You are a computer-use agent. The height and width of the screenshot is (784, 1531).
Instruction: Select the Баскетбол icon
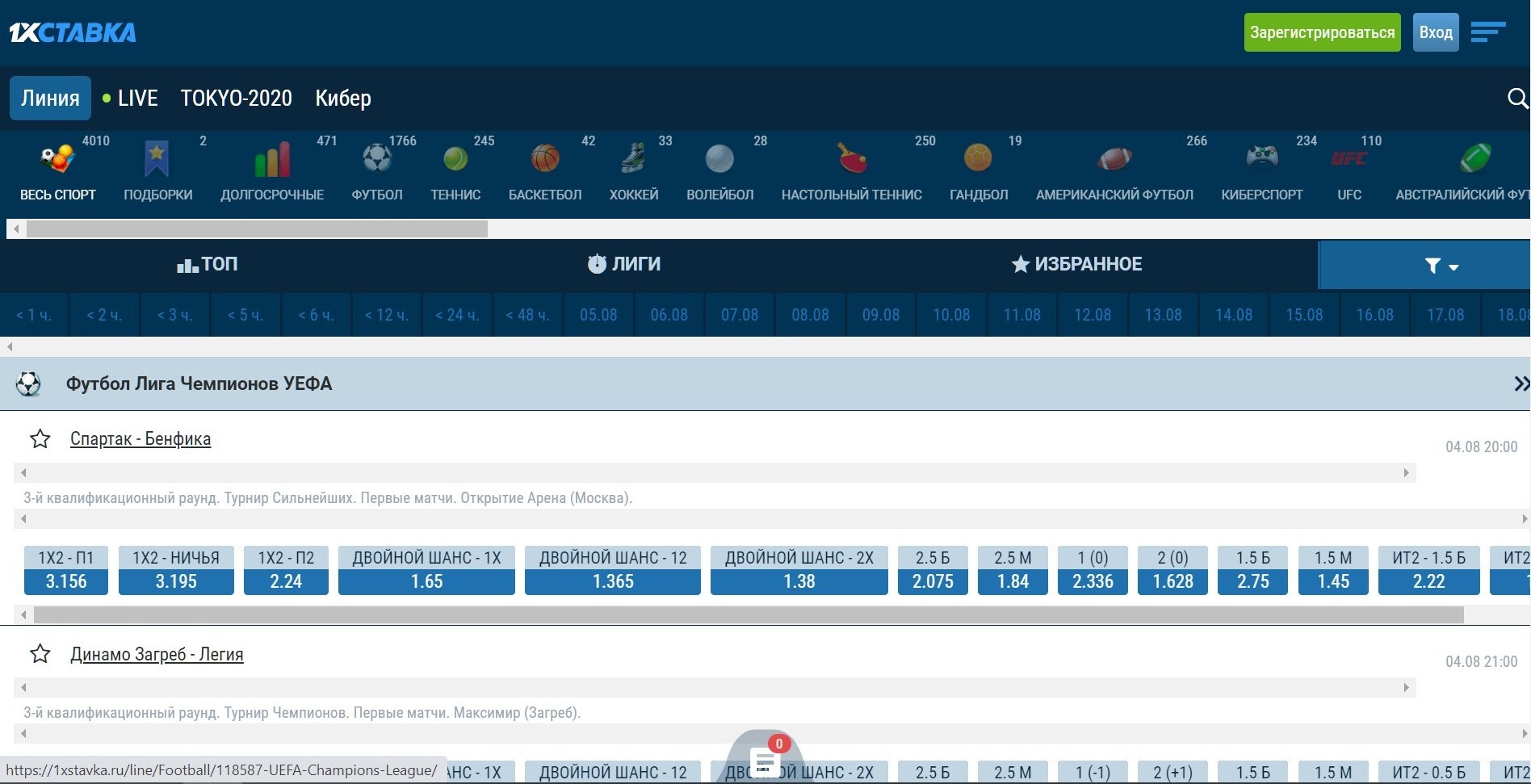545,158
